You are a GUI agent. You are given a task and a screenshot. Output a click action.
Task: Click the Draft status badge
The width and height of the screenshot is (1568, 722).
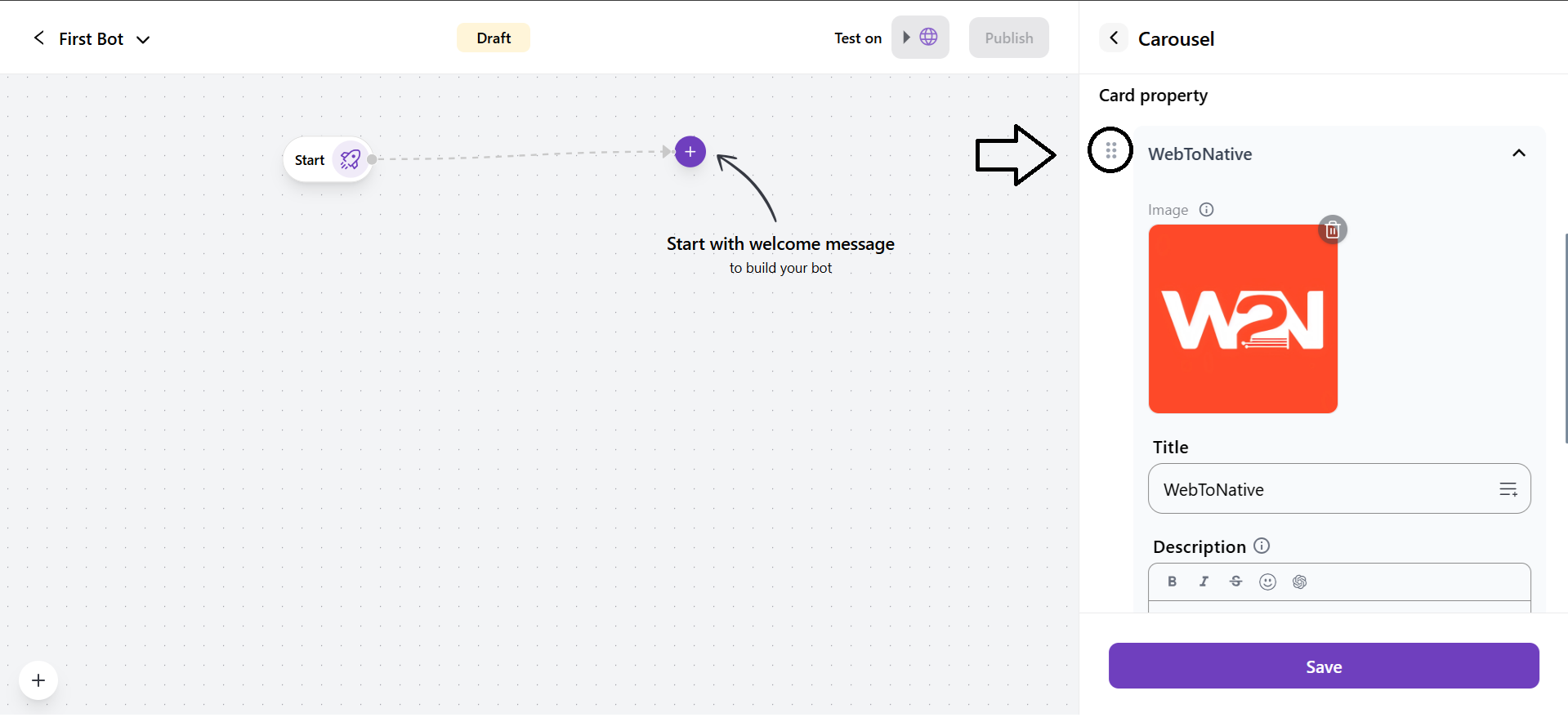coord(493,38)
